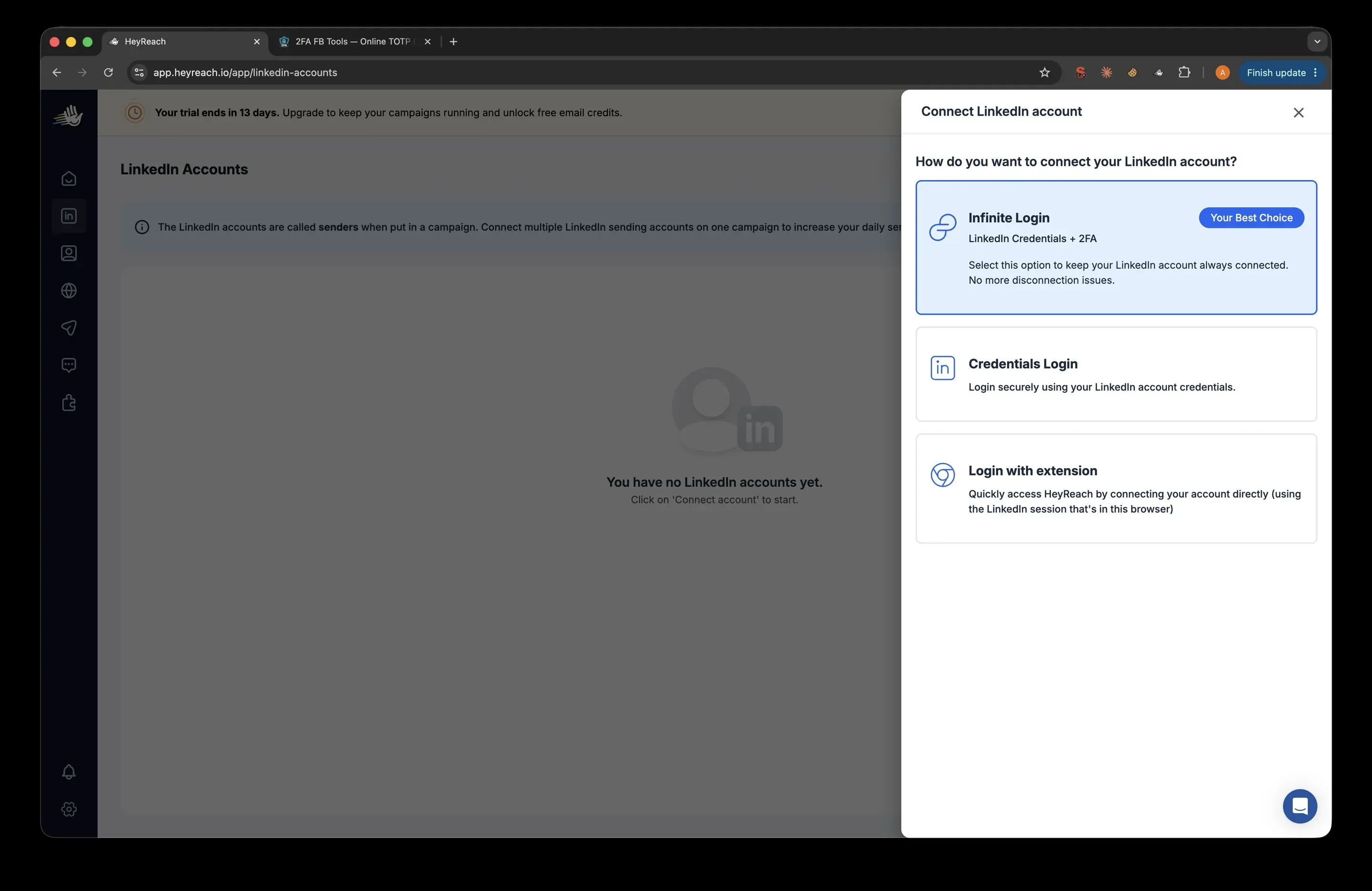Click the Finish update button
The image size is (1372, 891).
(1276, 72)
